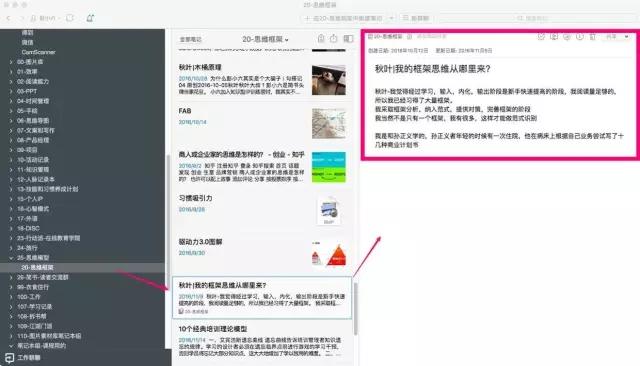
Task: Start presentation mode with the editor icon
Action: pyautogui.click(x=554, y=37)
